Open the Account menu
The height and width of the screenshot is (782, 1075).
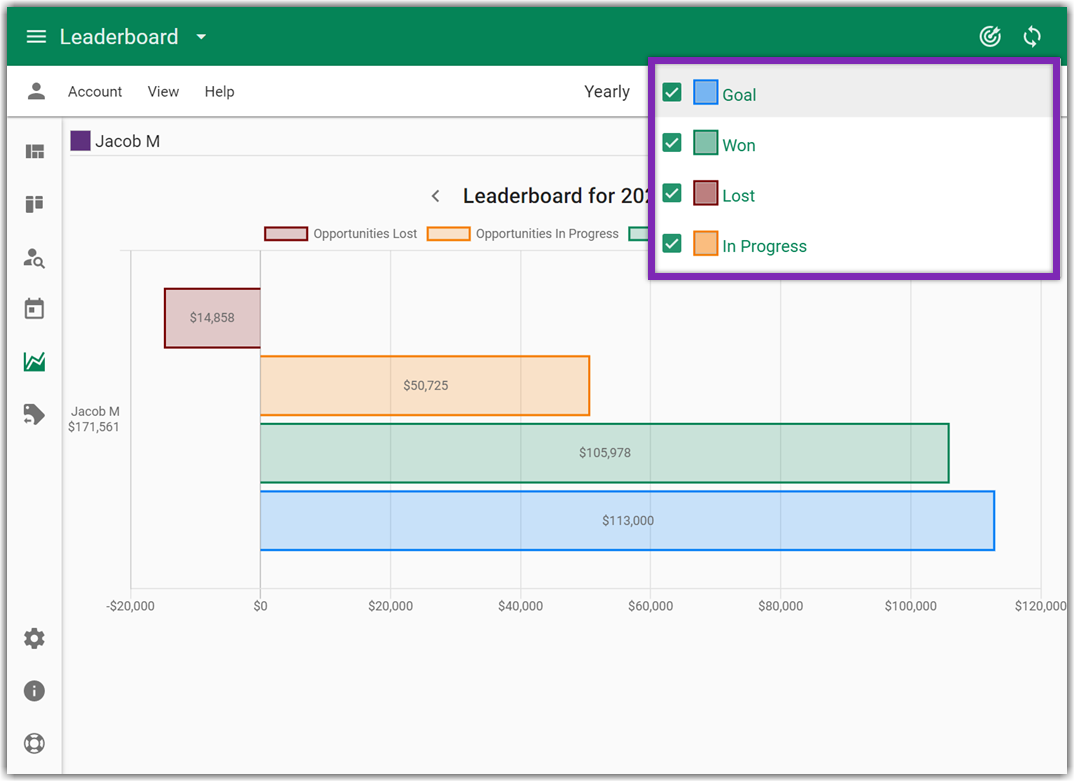(95, 92)
